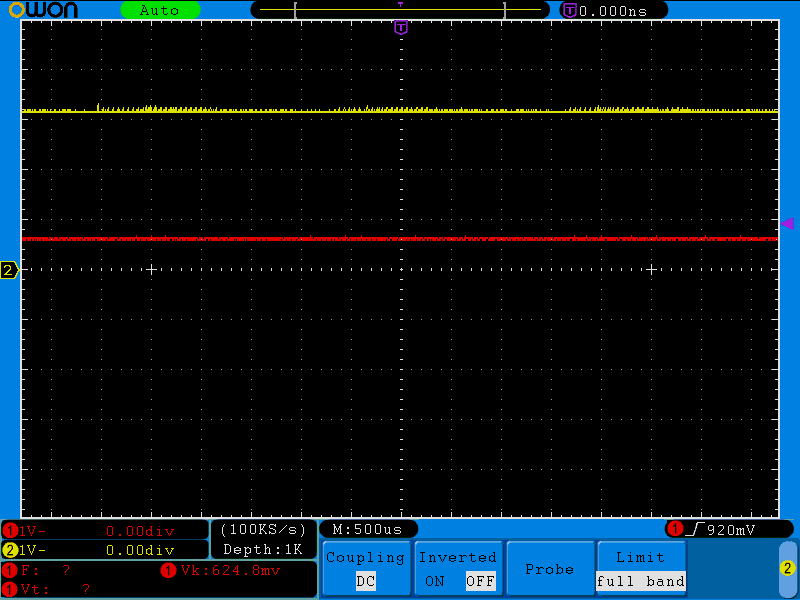The width and height of the screenshot is (800, 600).
Task: Click the purple trigger position T marker
Action: (401, 27)
